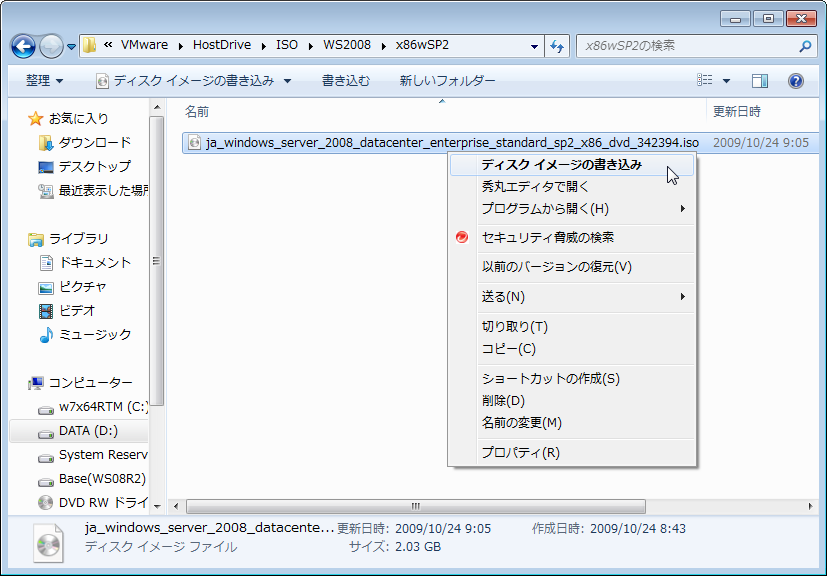Sort by the 名前 column header
Image resolution: width=827 pixels, height=576 pixels.
pyautogui.click(x=197, y=111)
